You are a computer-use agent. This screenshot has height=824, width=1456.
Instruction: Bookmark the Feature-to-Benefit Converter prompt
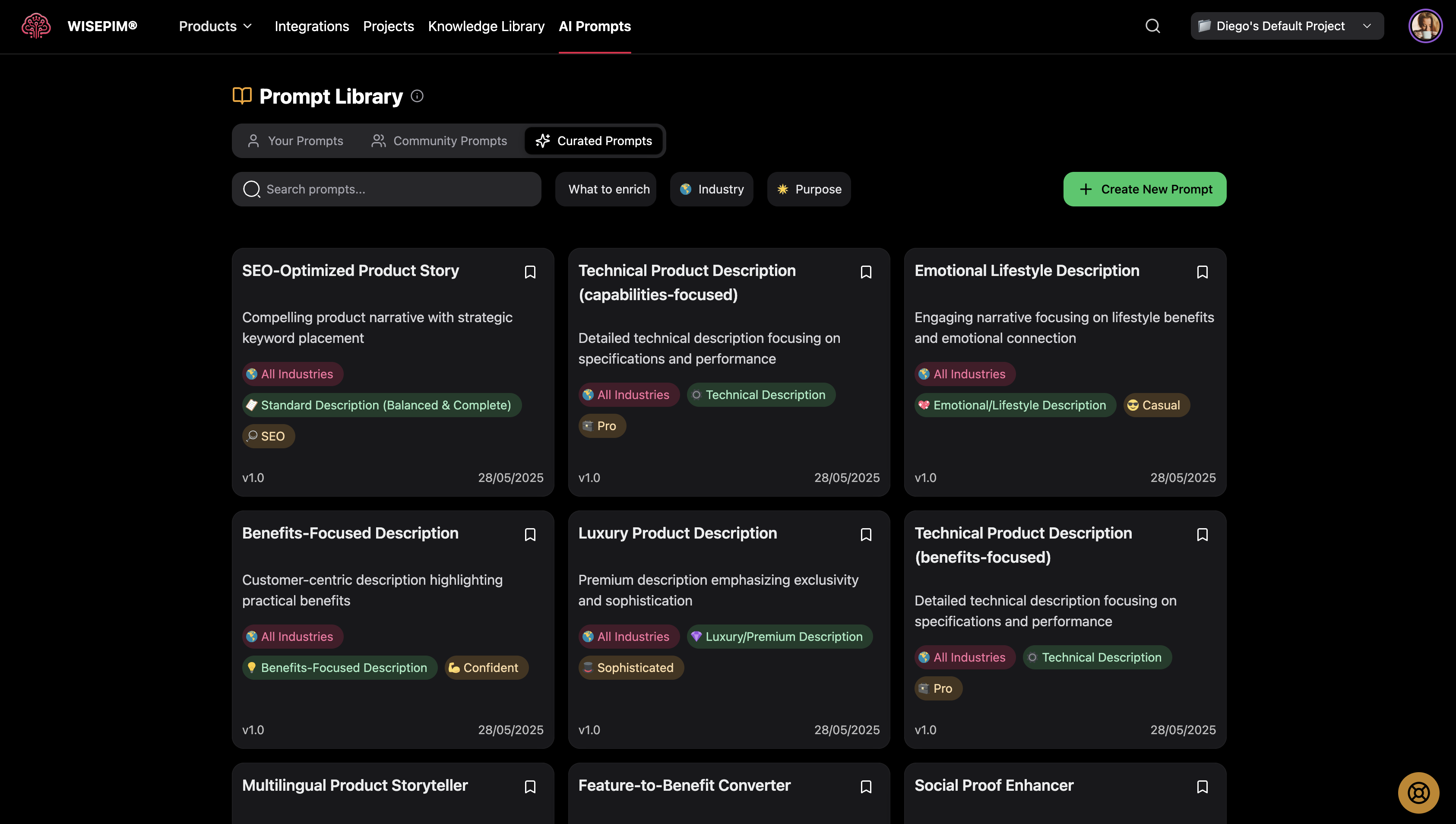point(865,787)
